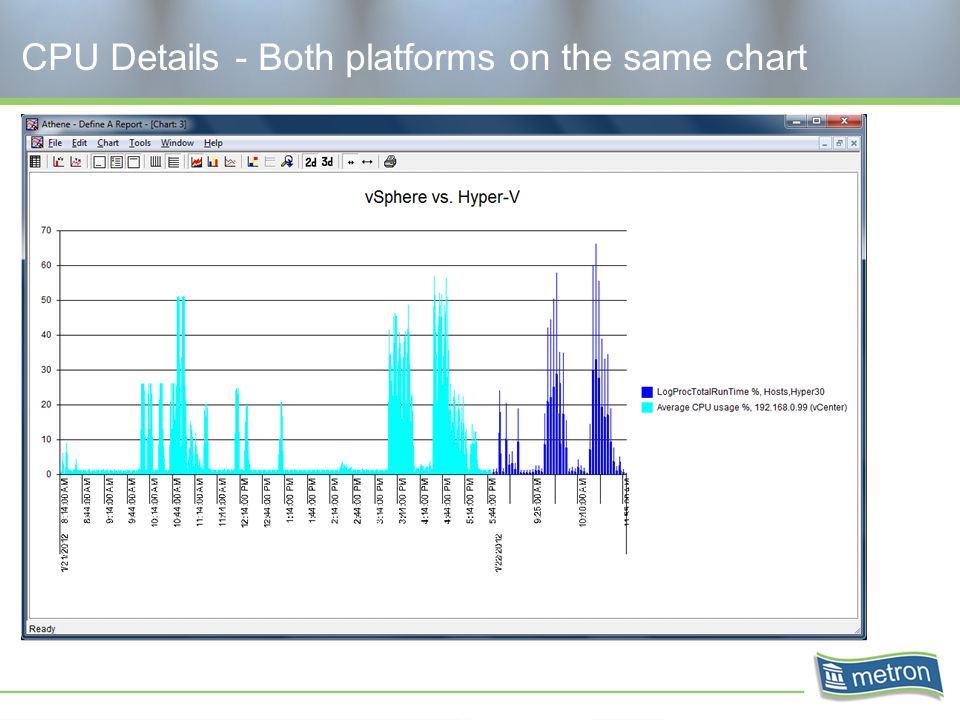Click the y-axis label 10
Viewport: 960px width, 720px height.
pos(47,440)
